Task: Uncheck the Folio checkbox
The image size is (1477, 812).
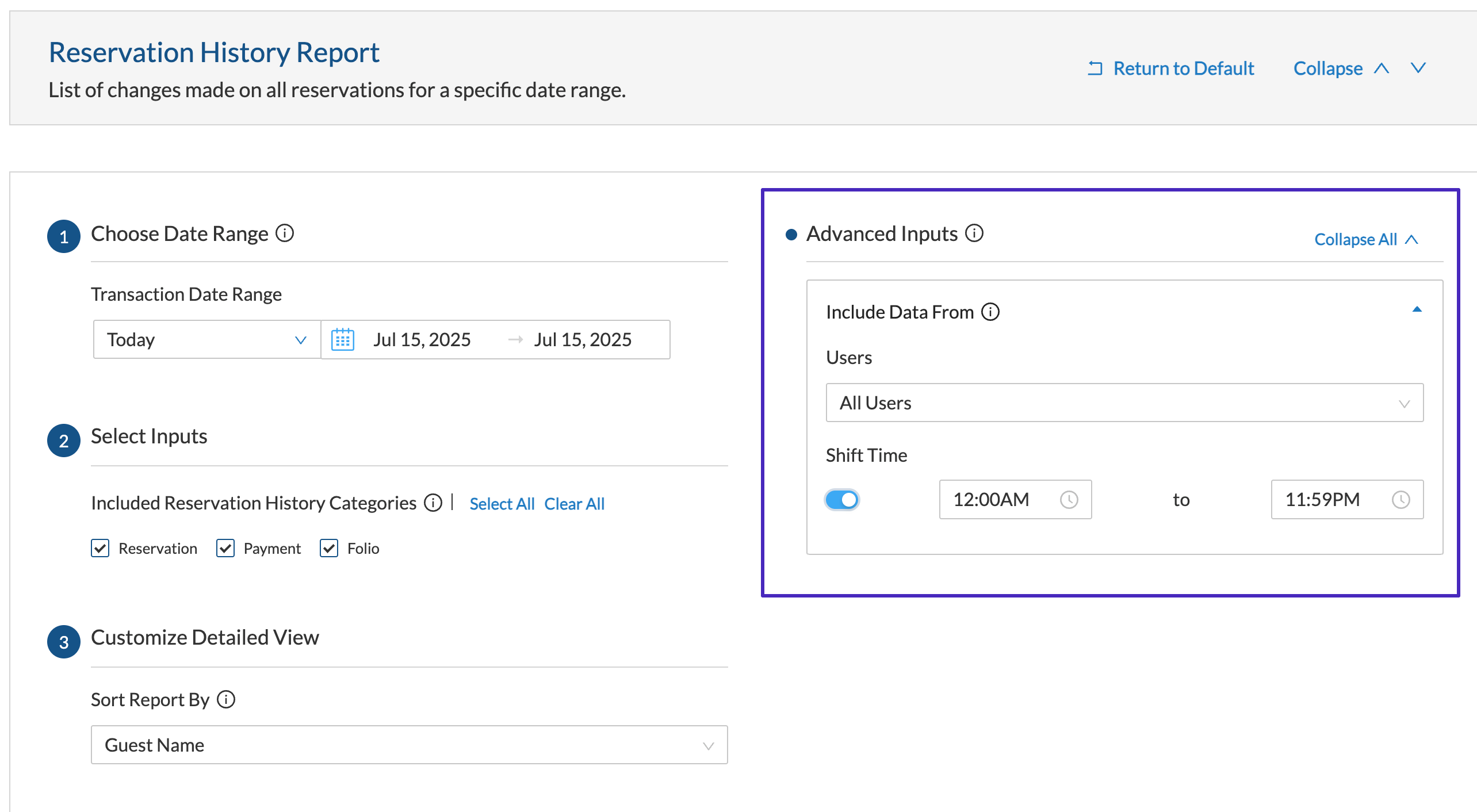Action: (x=329, y=548)
